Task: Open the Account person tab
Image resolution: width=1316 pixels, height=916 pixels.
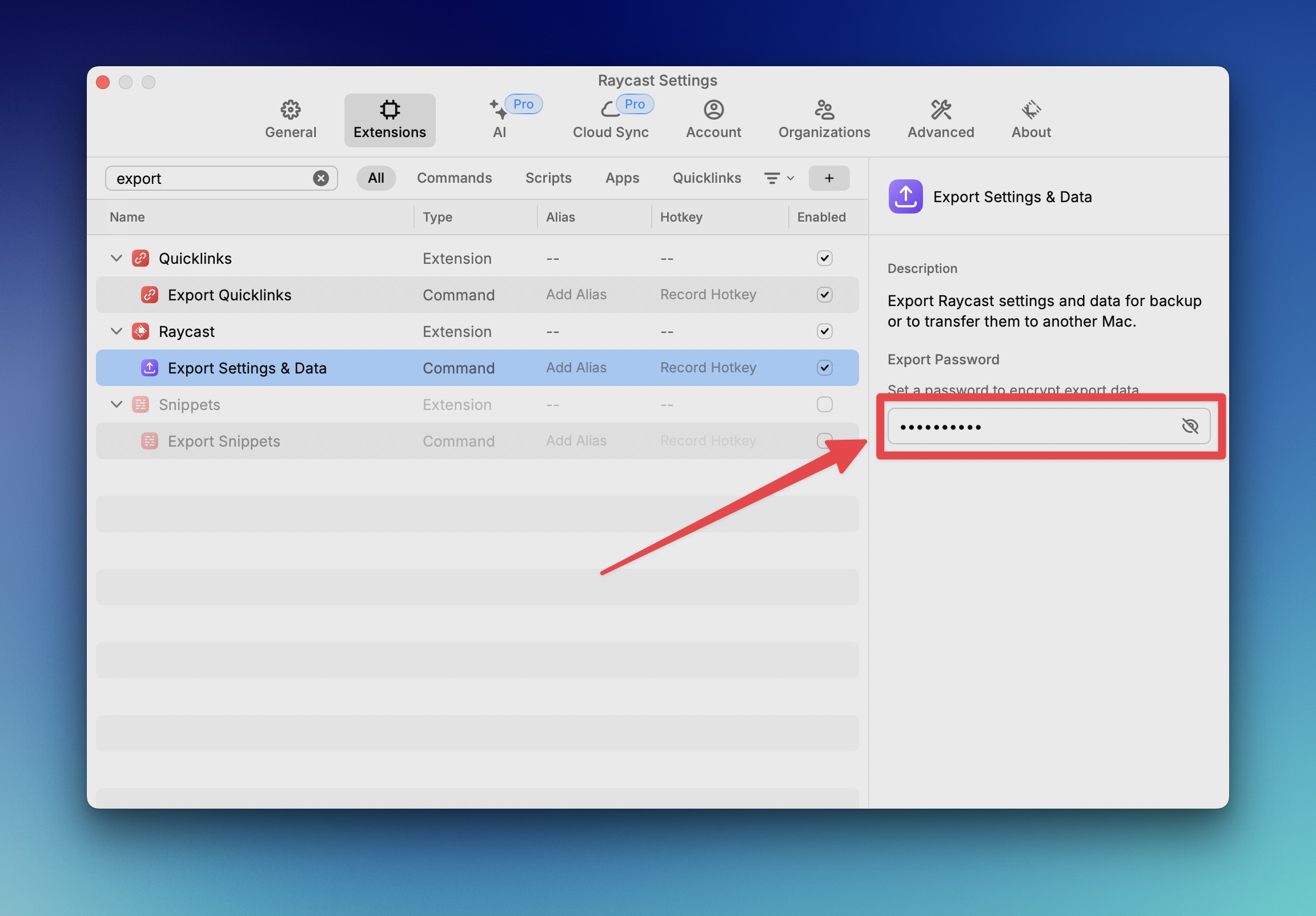Action: [x=713, y=119]
